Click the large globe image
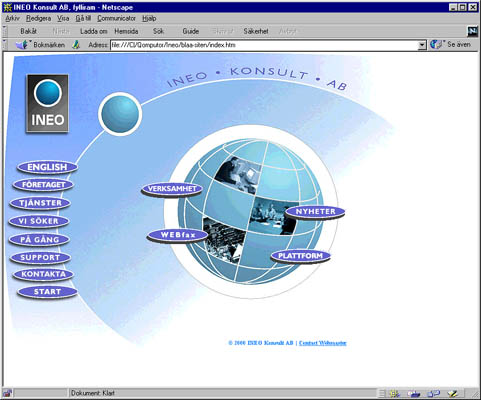The width and height of the screenshot is (481, 400). point(251,212)
